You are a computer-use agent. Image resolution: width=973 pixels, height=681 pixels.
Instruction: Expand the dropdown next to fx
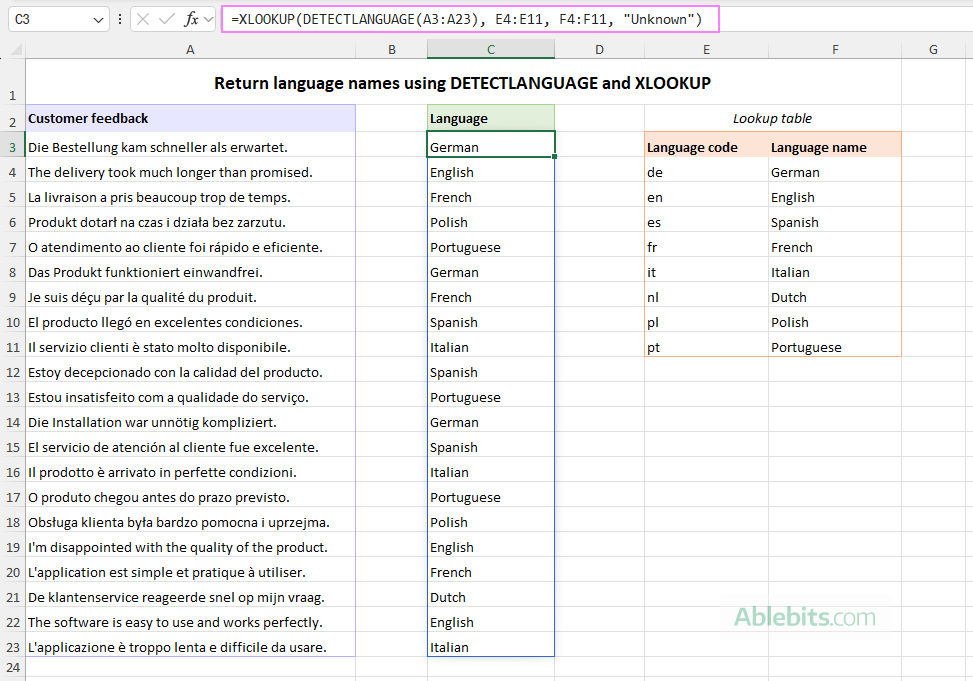click(208, 19)
